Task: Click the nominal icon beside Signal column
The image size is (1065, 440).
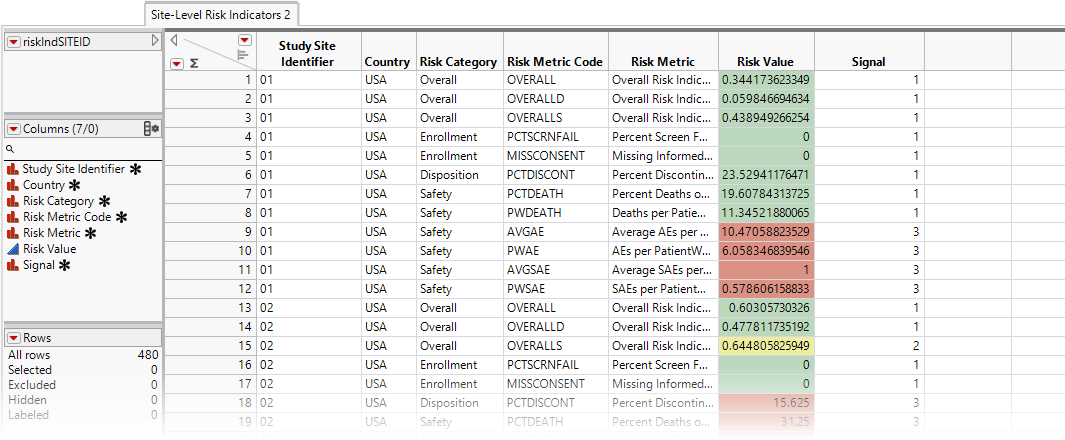Action: coord(13,265)
